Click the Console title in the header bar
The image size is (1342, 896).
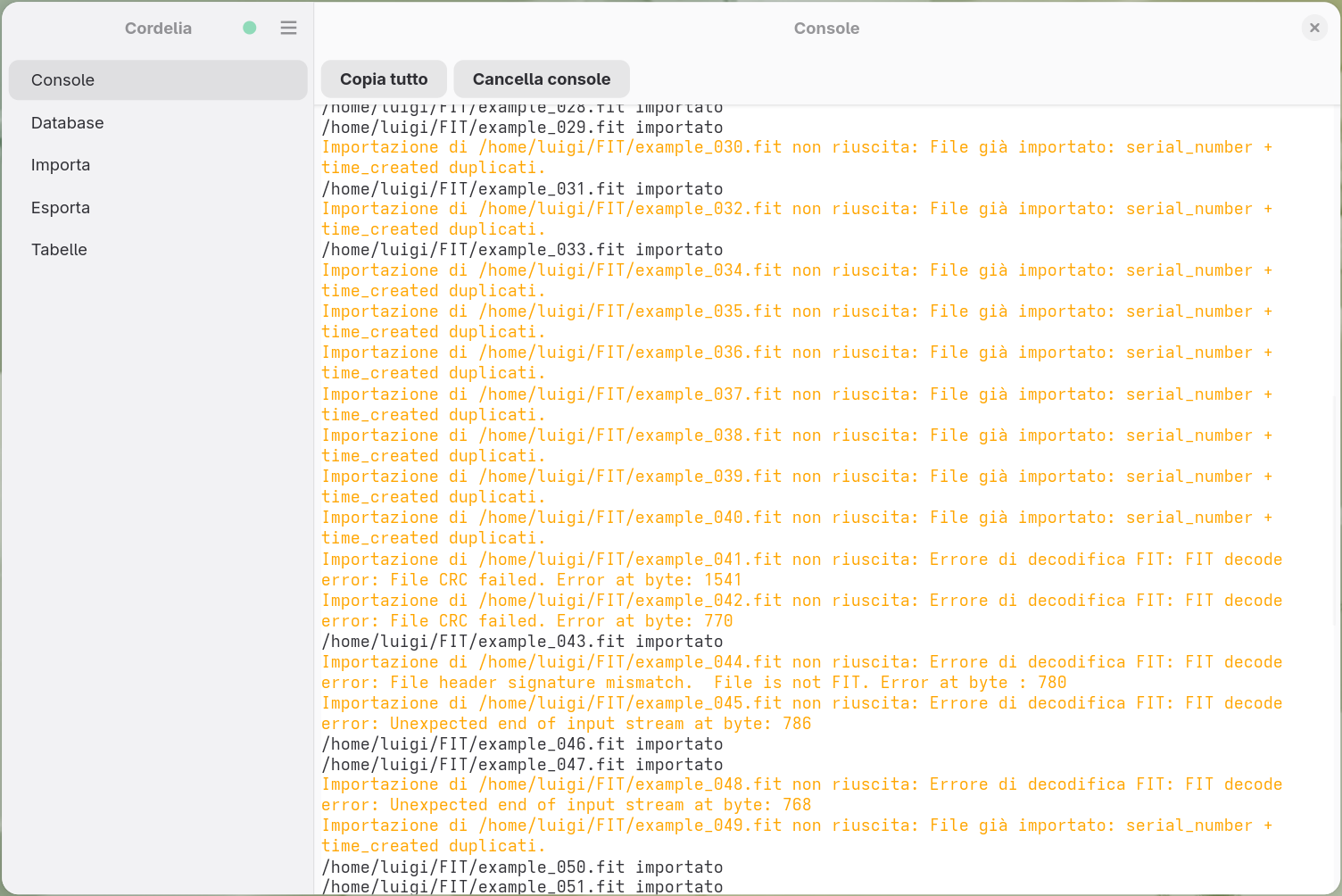[x=826, y=28]
